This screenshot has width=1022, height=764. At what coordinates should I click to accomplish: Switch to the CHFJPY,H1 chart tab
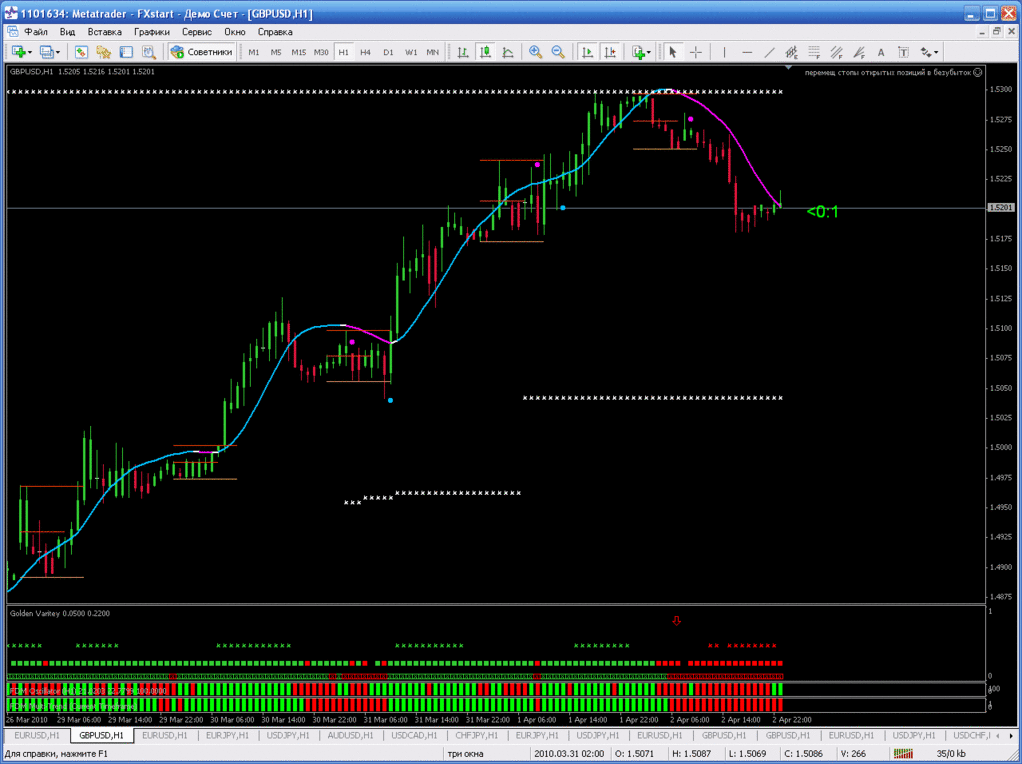[476, 735]
